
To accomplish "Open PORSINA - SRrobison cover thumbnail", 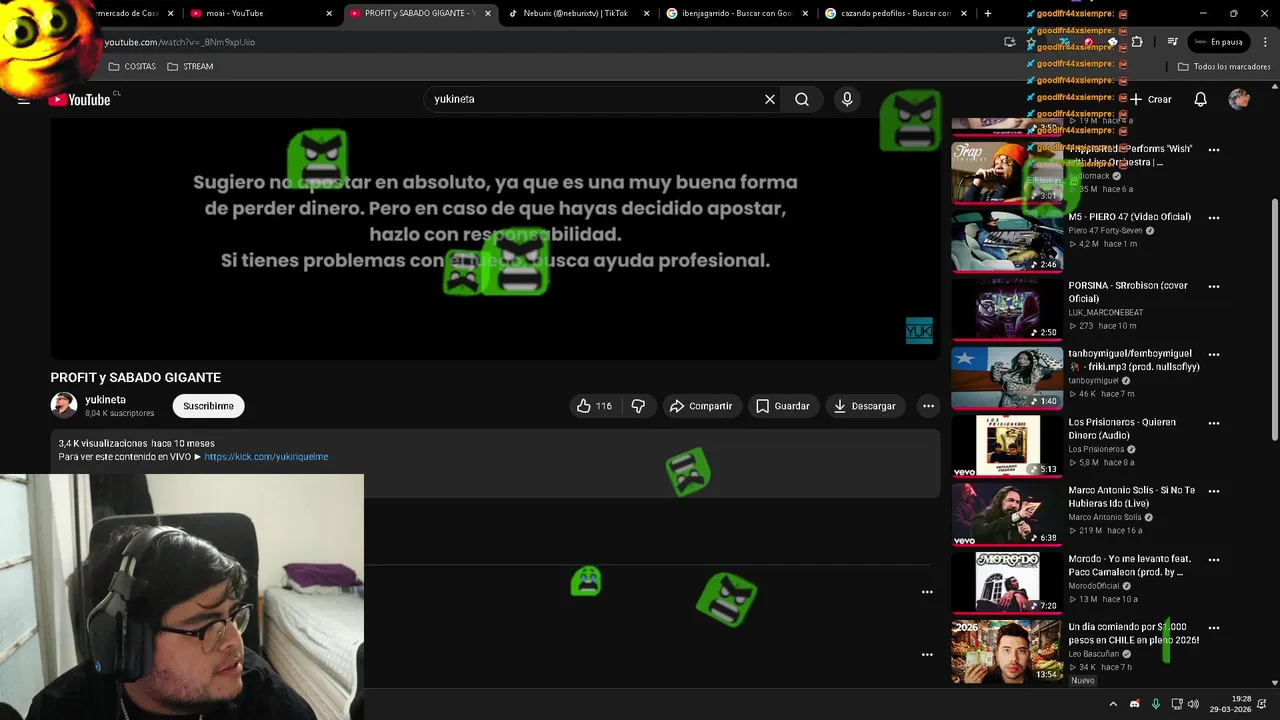I will click(1007, 310).
